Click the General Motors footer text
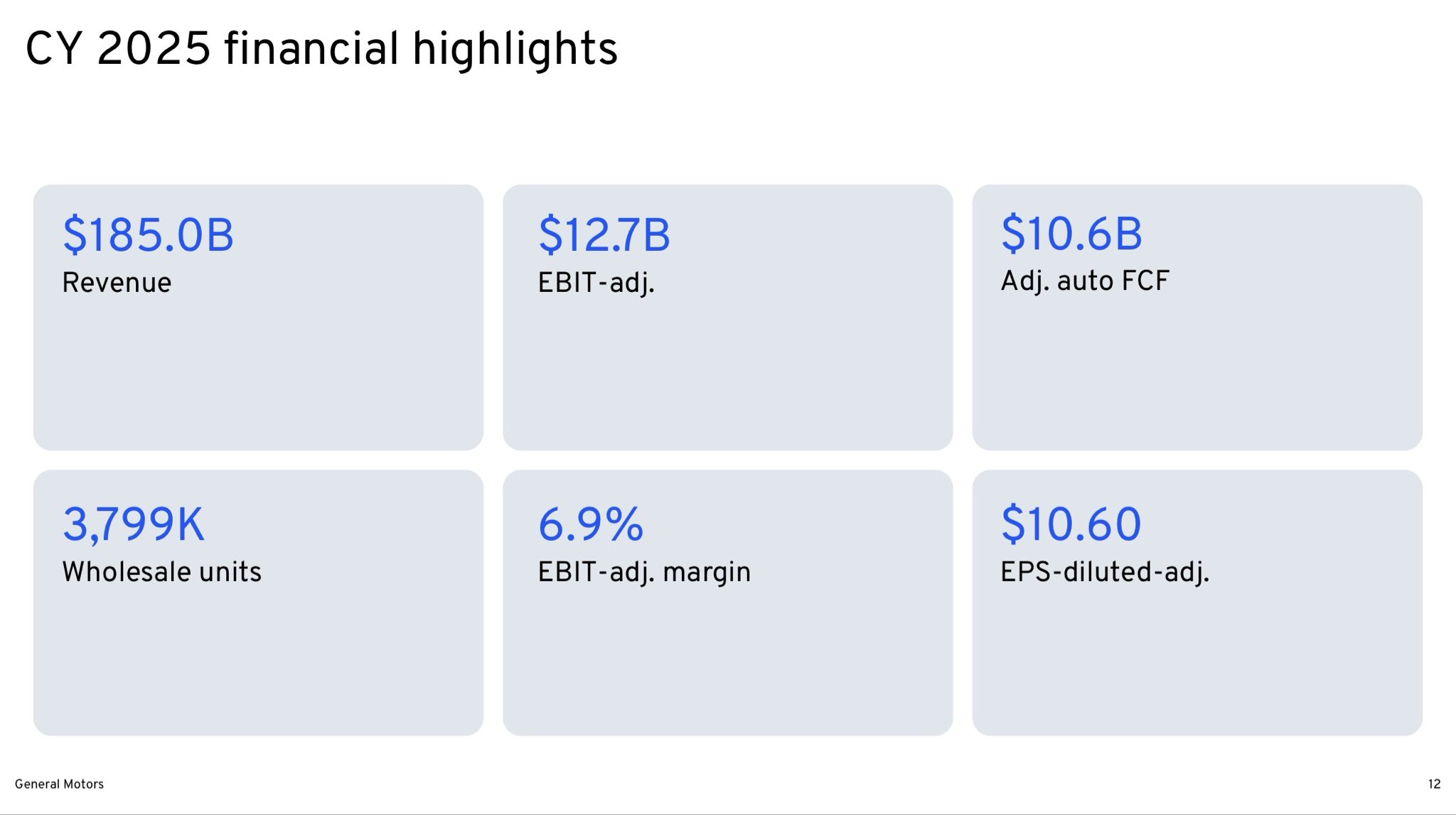 click(59, 784)
